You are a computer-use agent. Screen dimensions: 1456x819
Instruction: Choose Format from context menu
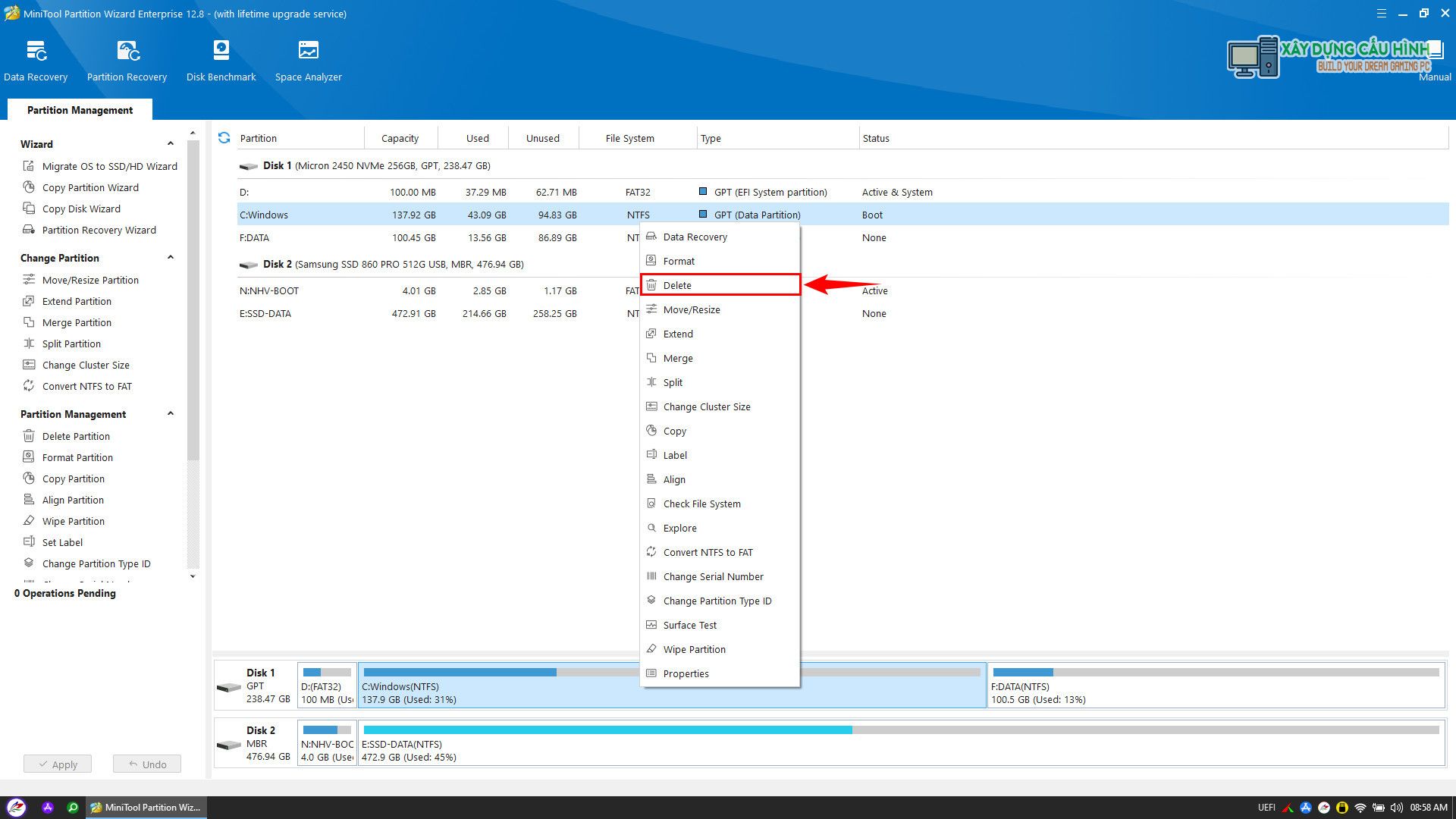(720, 261)
